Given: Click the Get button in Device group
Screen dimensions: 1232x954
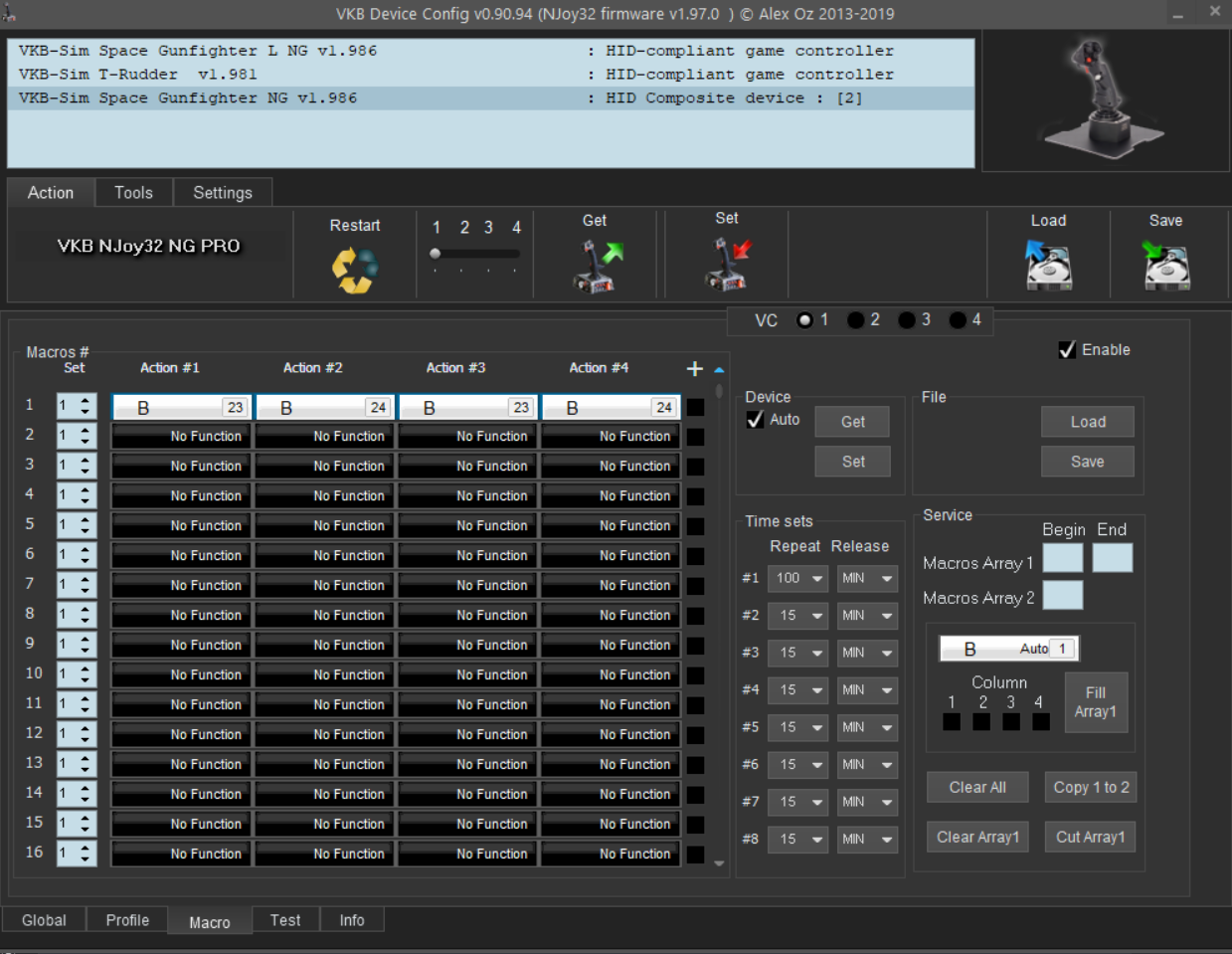Looking at the screenshot, I should [x=853, y=422].
